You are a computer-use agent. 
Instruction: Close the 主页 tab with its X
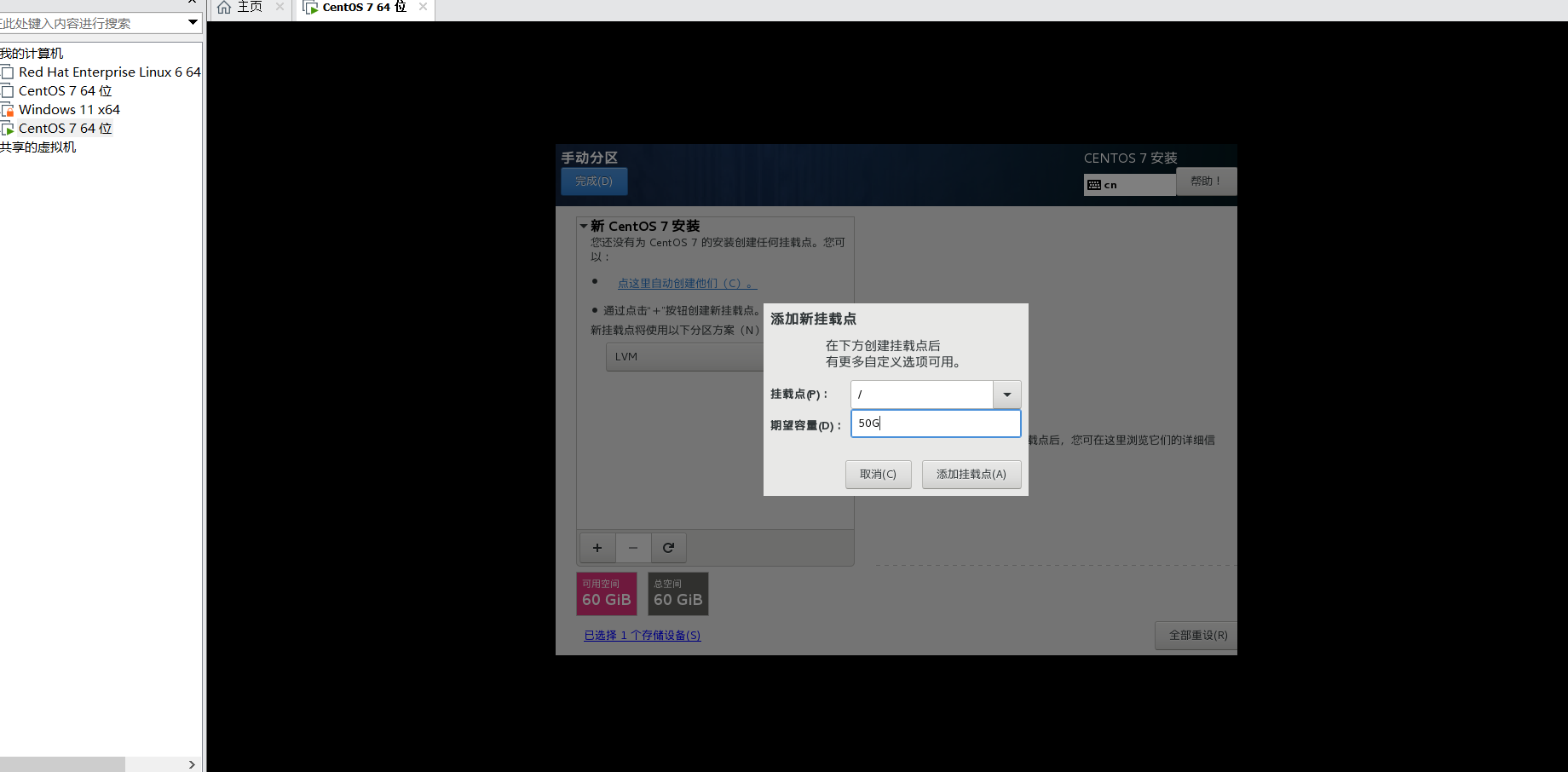[x=280, y=7]
